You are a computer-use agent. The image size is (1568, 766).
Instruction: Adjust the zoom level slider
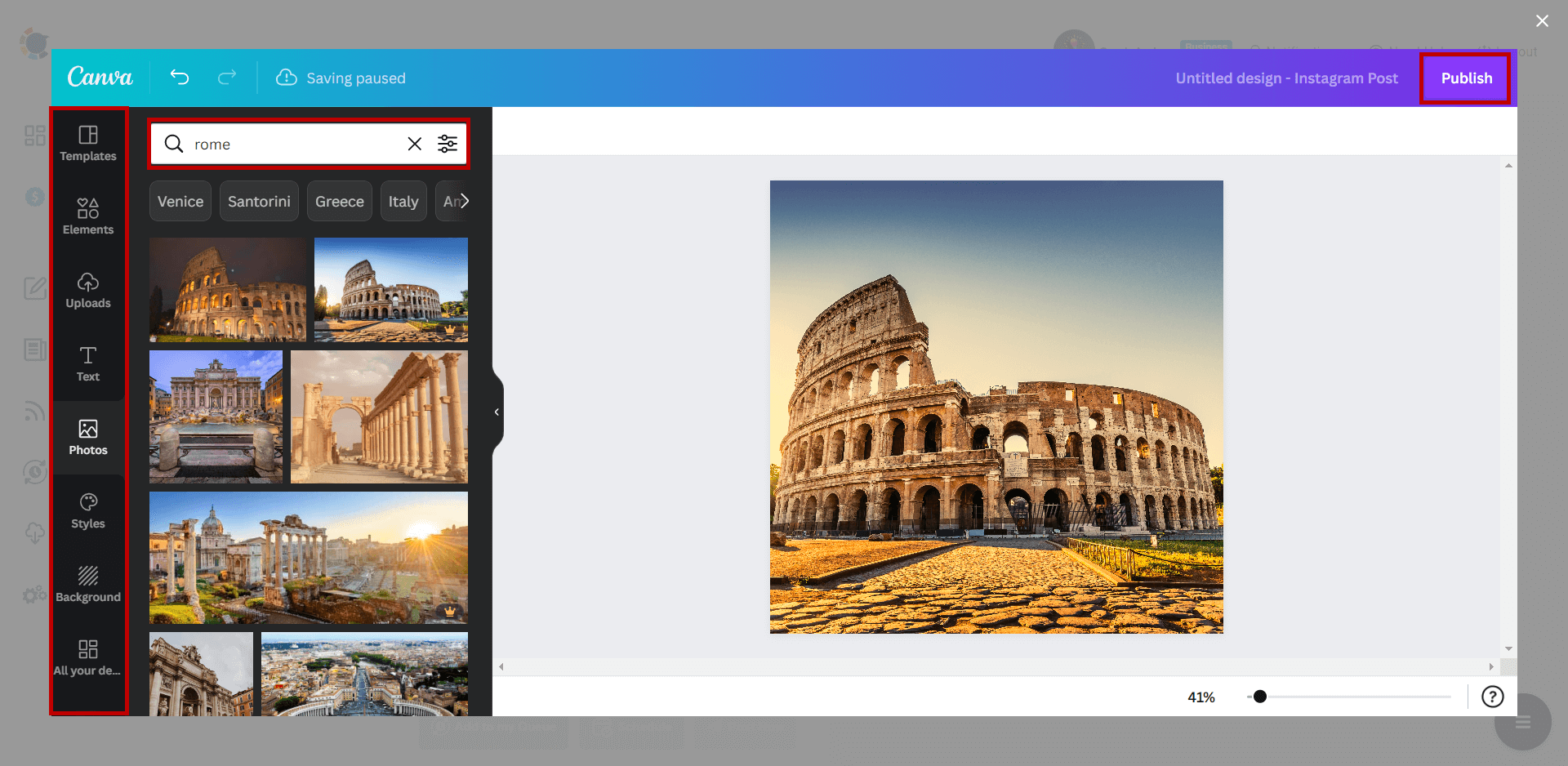[x=1259, y=697]
